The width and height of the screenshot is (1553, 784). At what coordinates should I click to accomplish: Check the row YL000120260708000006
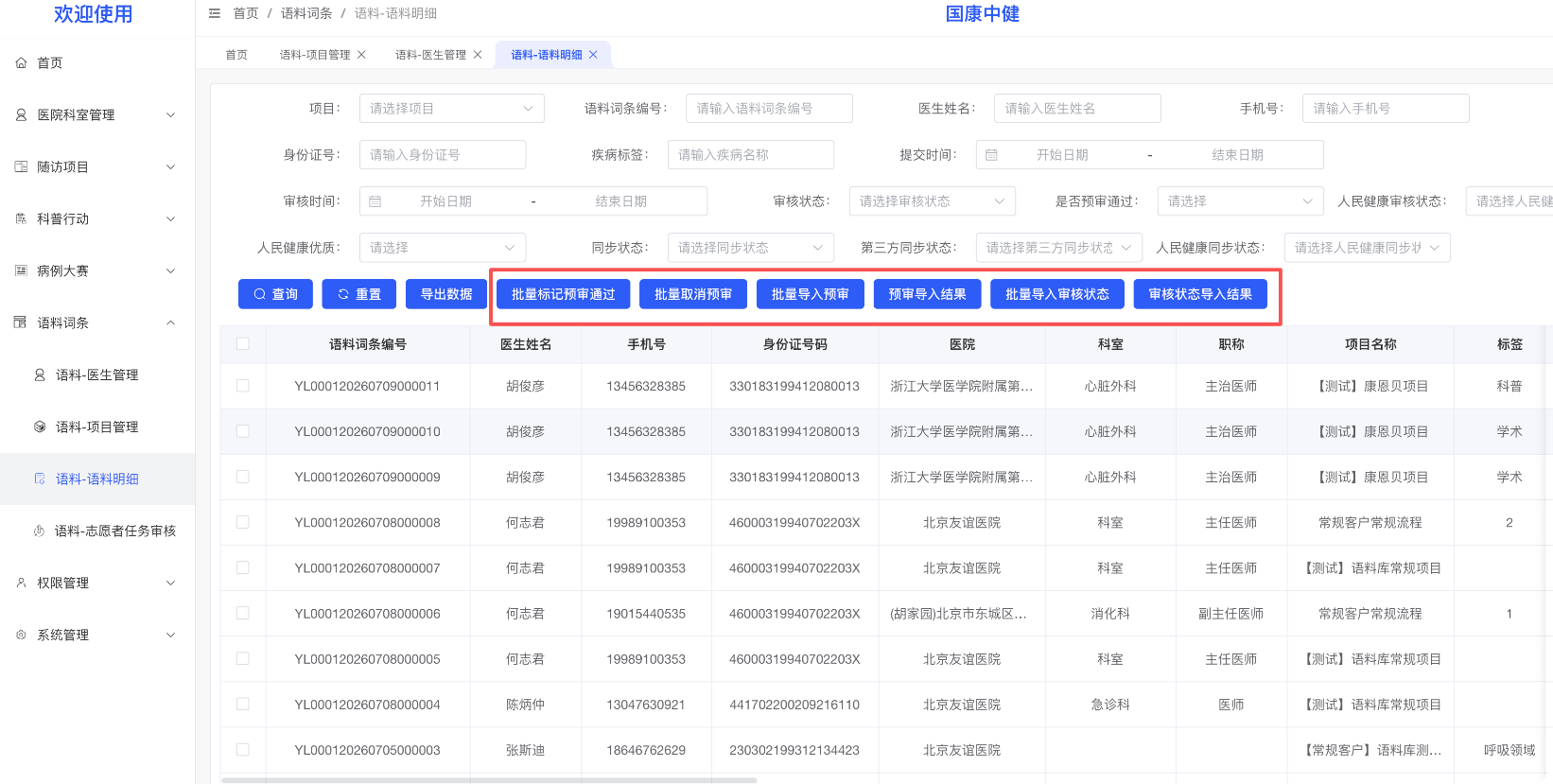click(243, 613)
